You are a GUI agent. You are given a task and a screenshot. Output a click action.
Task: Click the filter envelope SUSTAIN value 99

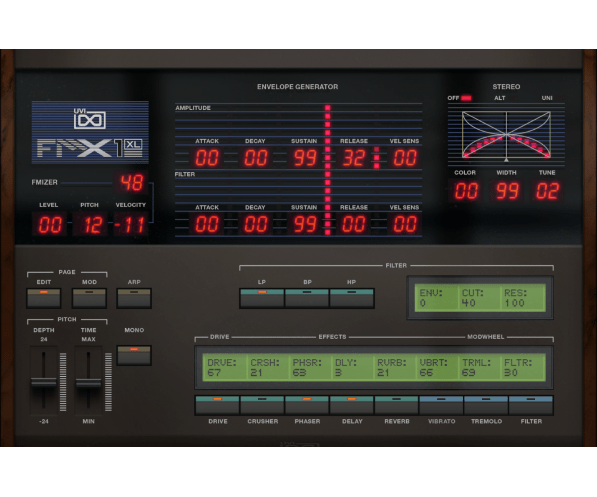305,224
